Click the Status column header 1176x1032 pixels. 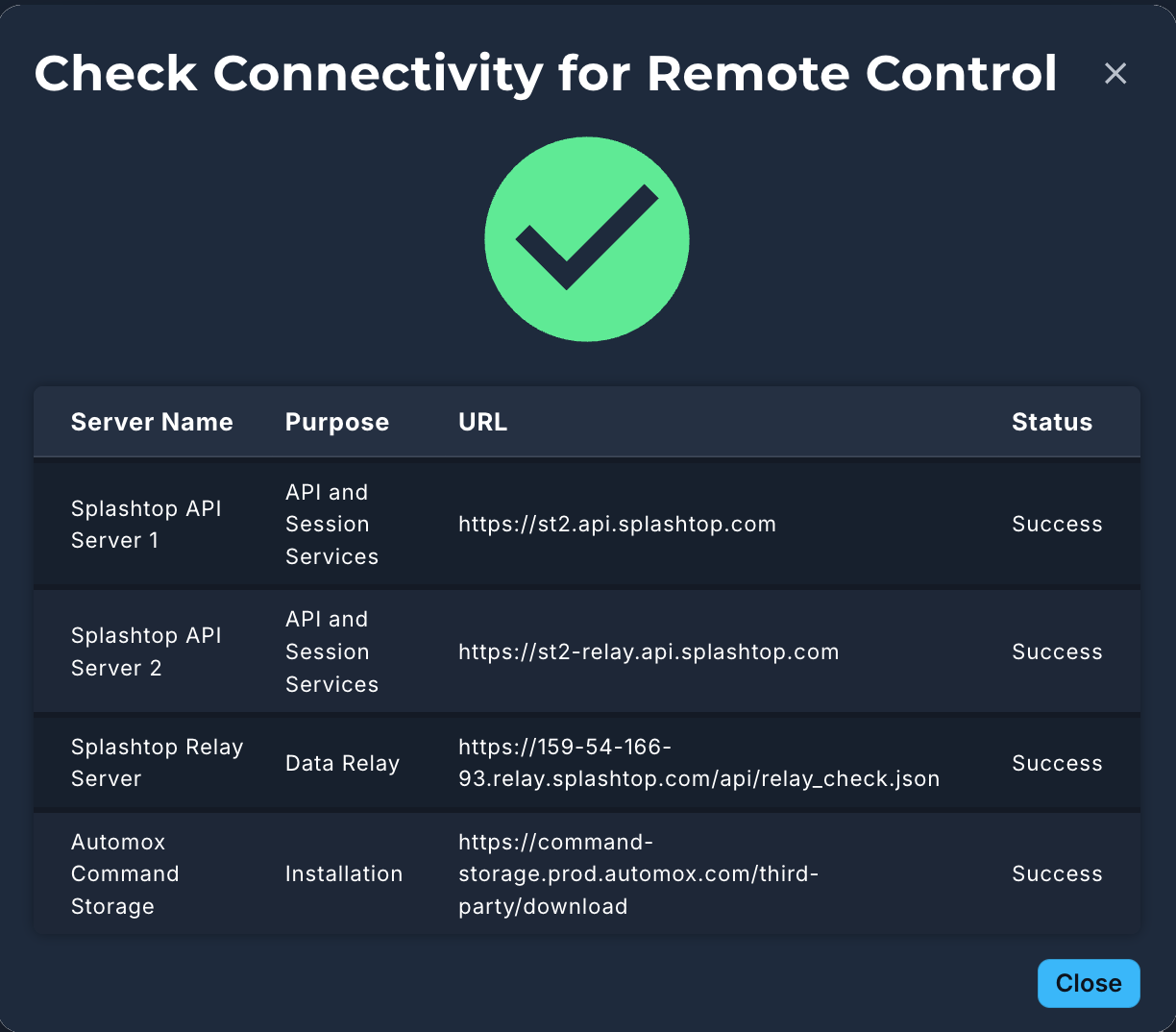1052,422
